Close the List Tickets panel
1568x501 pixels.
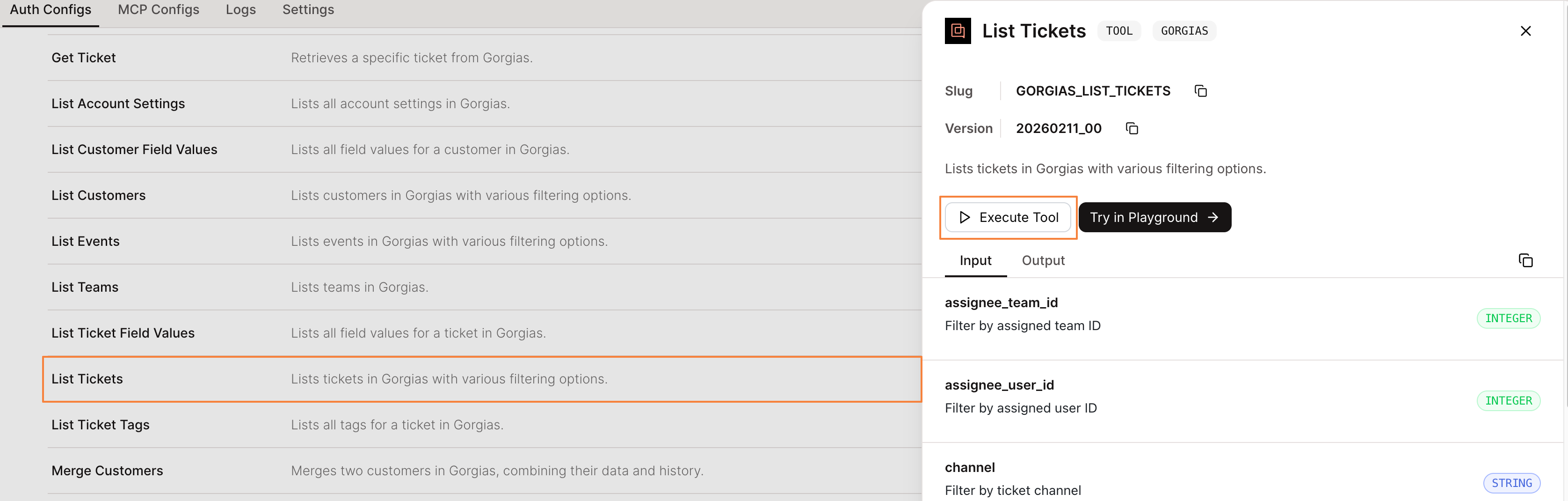(1525, 31)
